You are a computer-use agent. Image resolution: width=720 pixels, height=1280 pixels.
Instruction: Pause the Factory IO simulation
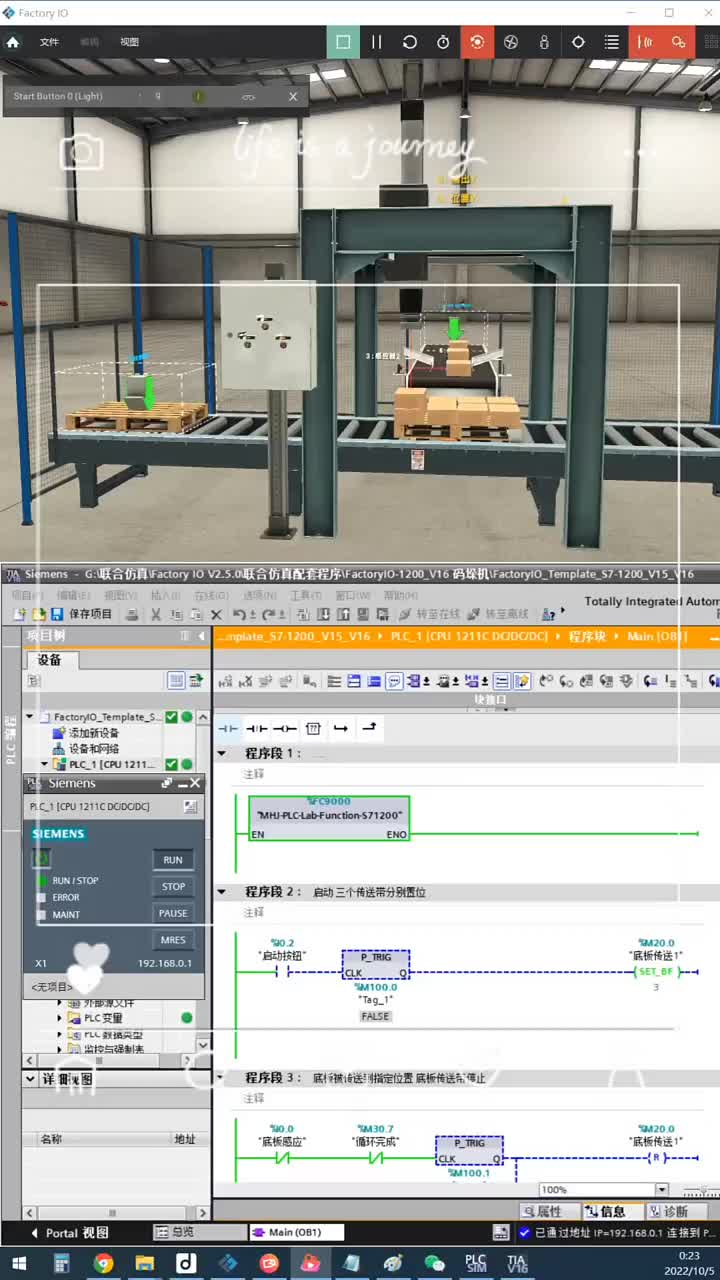coord(376,42)
